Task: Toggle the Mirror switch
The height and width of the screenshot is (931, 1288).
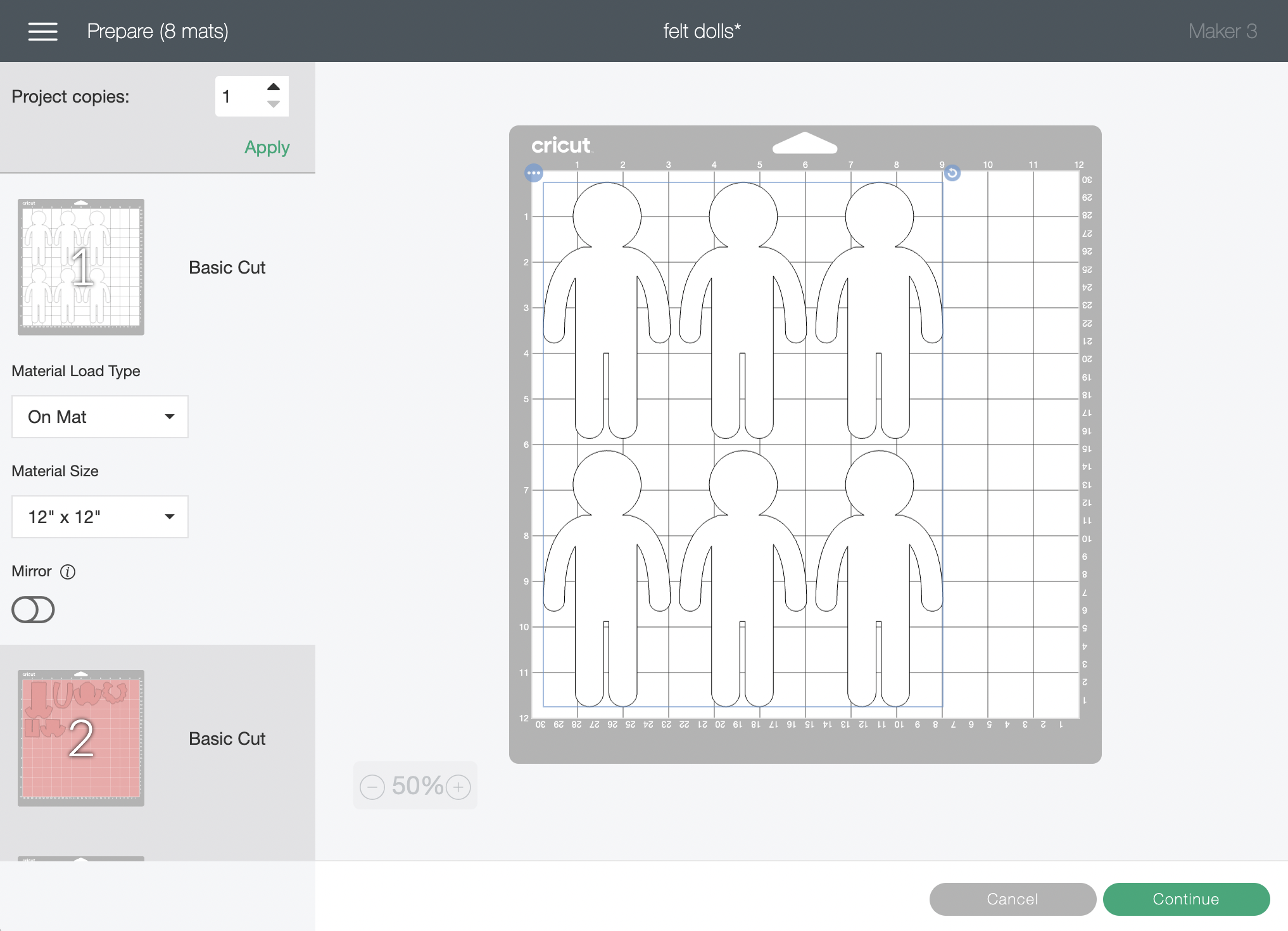Action: [x=33, y=610]
